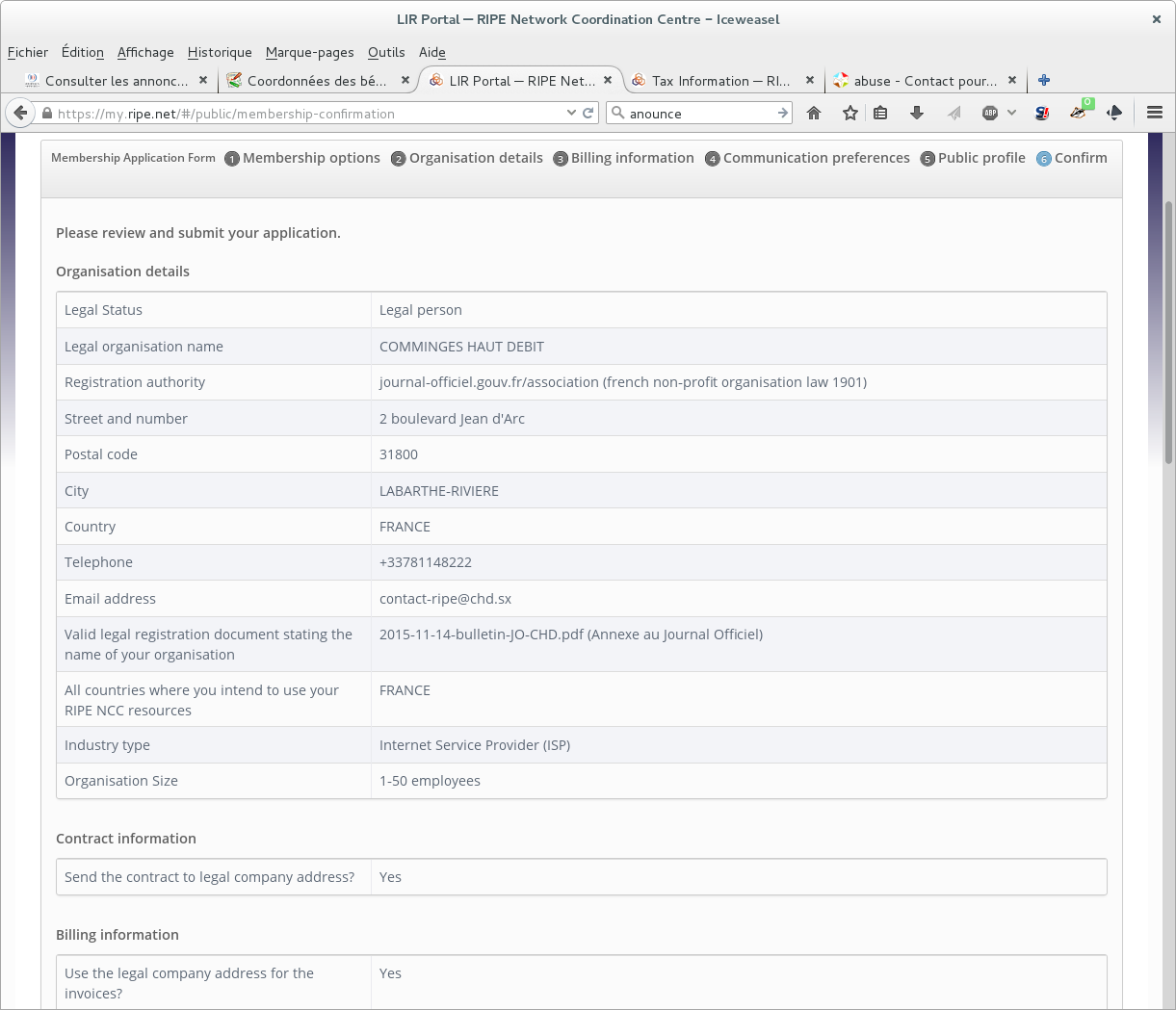Click the black diamond arrows extension icon

(x=1114, y=114)
